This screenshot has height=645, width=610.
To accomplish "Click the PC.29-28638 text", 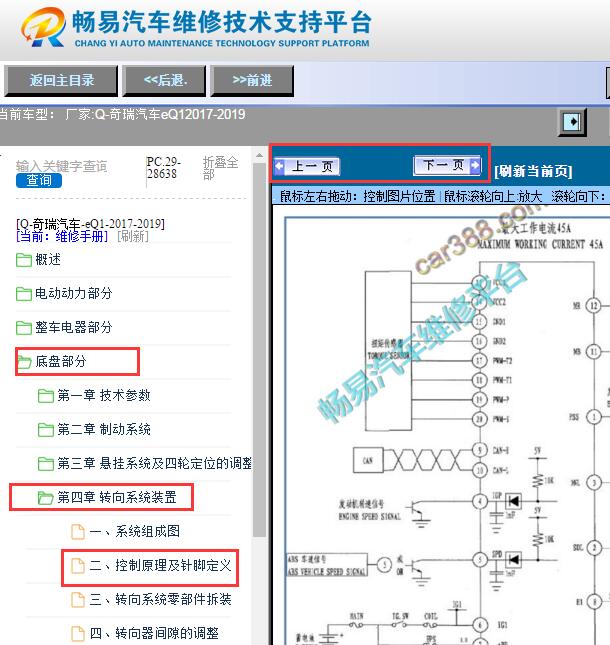I will click(163, 168).
